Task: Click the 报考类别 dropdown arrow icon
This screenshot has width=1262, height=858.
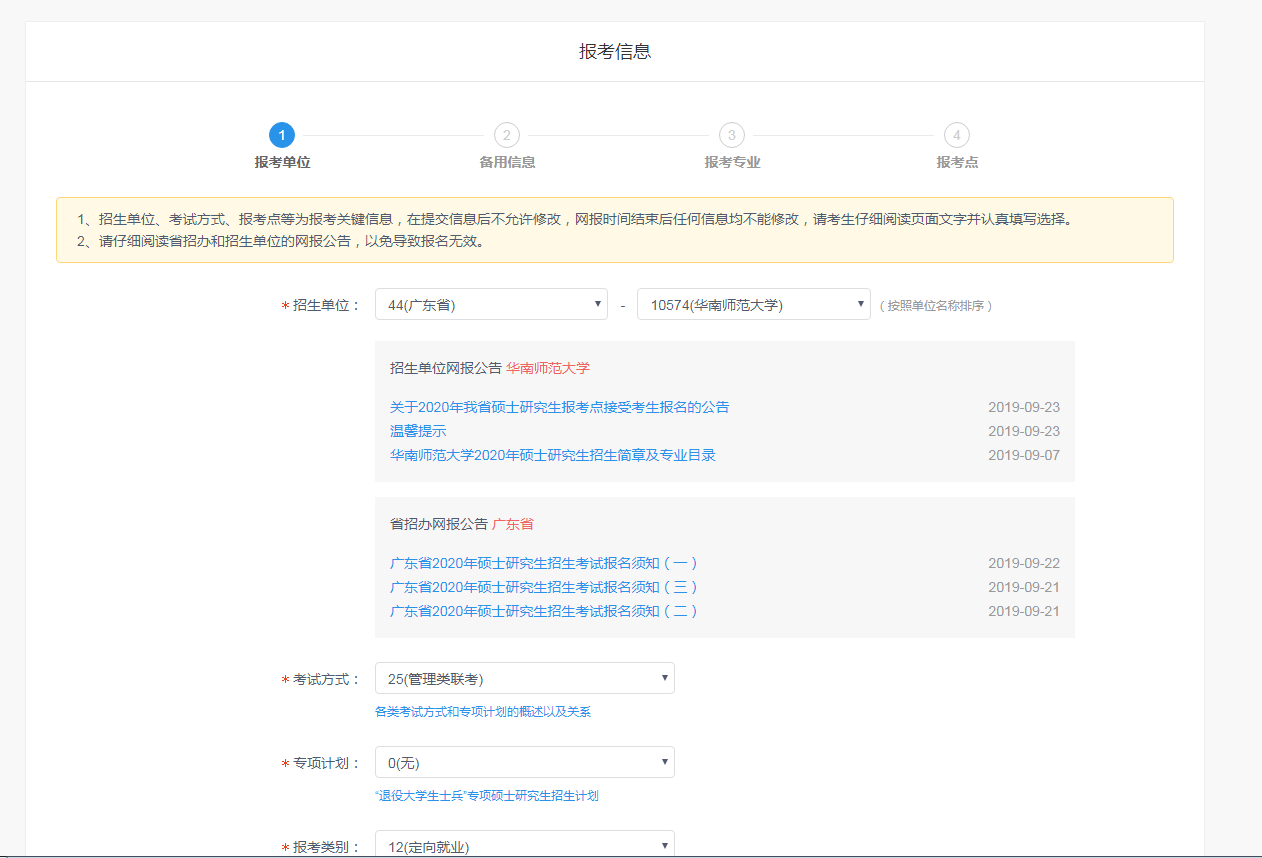Action: tap(663, 843)
